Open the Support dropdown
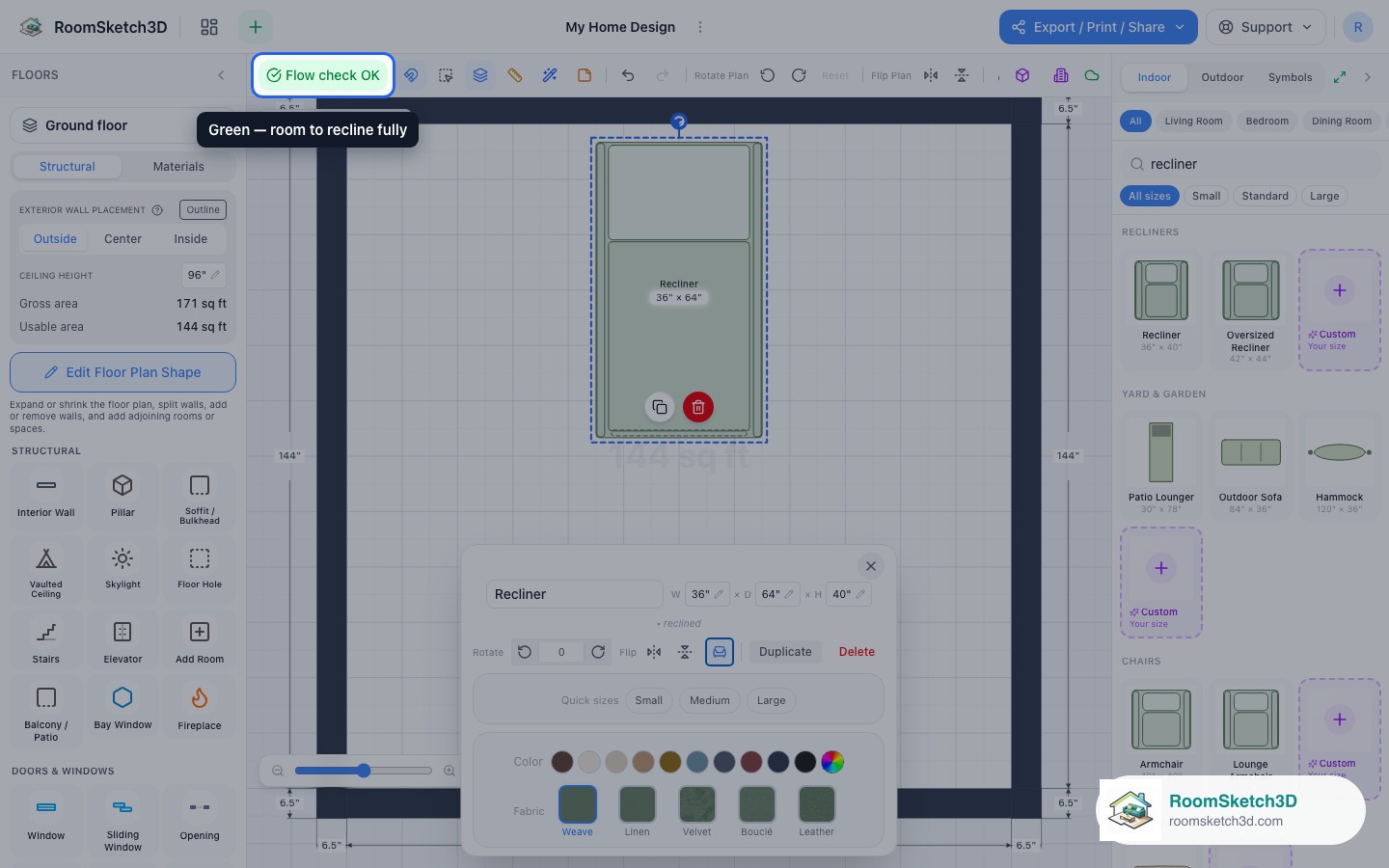This screenshot has width=1389, height=868. tap(1266, 27)
